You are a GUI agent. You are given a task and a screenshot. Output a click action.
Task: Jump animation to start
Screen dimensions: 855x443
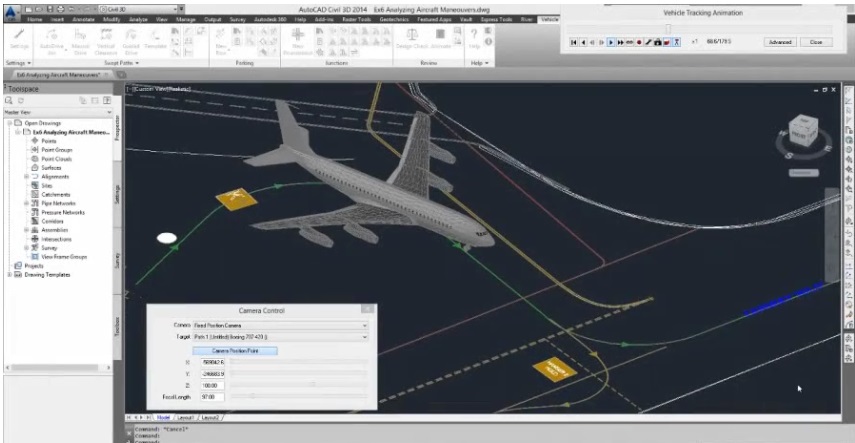click(574, 42)
